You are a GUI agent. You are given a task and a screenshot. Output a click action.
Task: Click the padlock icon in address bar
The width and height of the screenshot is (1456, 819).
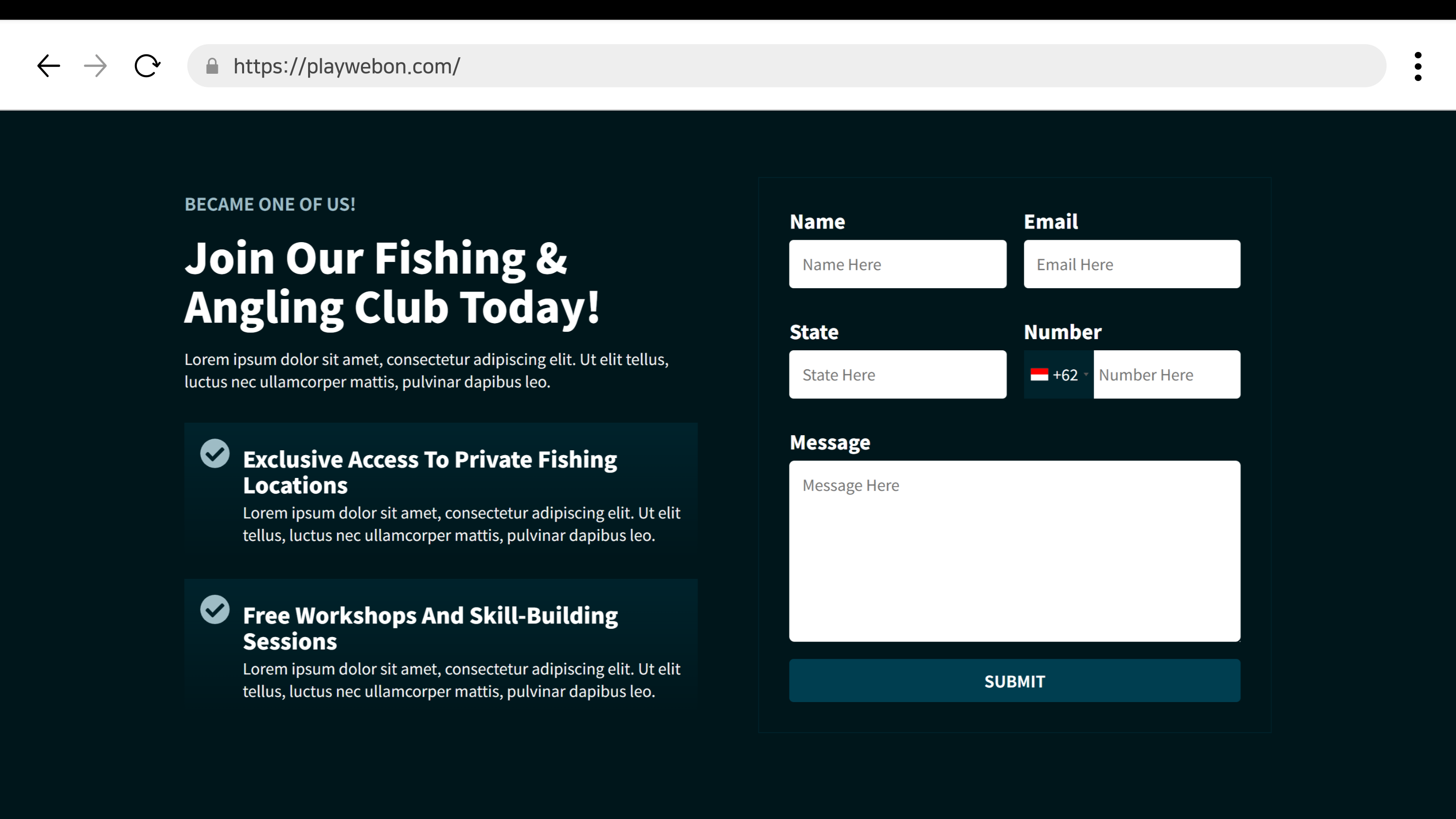(212, 66)
